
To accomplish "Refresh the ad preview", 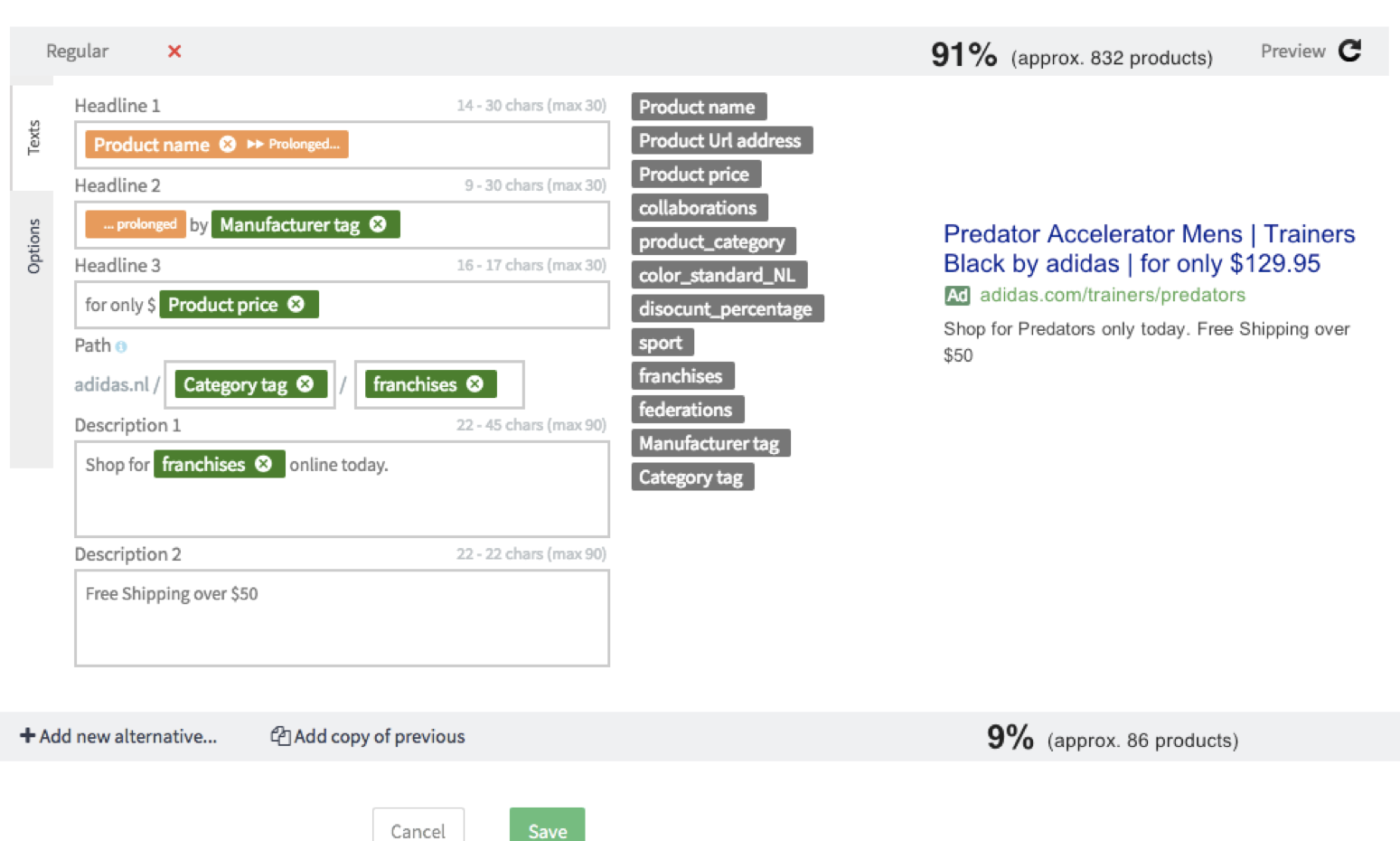I will pos(1349,51).
